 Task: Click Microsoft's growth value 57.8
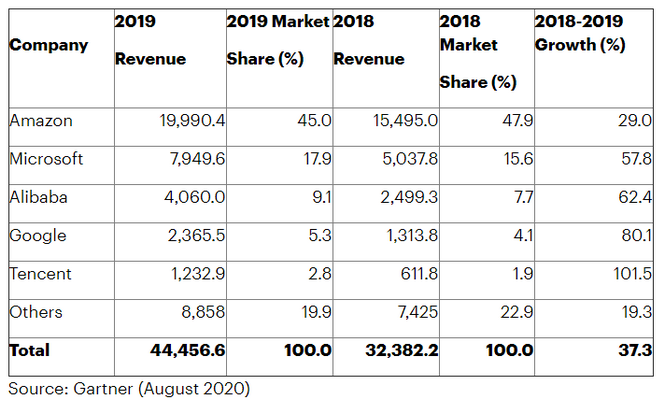pos(635,159)
